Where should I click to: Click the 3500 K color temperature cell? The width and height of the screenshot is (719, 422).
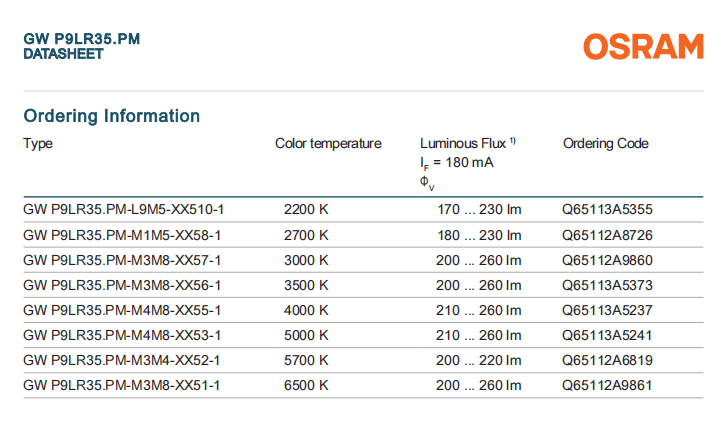tap(306, 285)
